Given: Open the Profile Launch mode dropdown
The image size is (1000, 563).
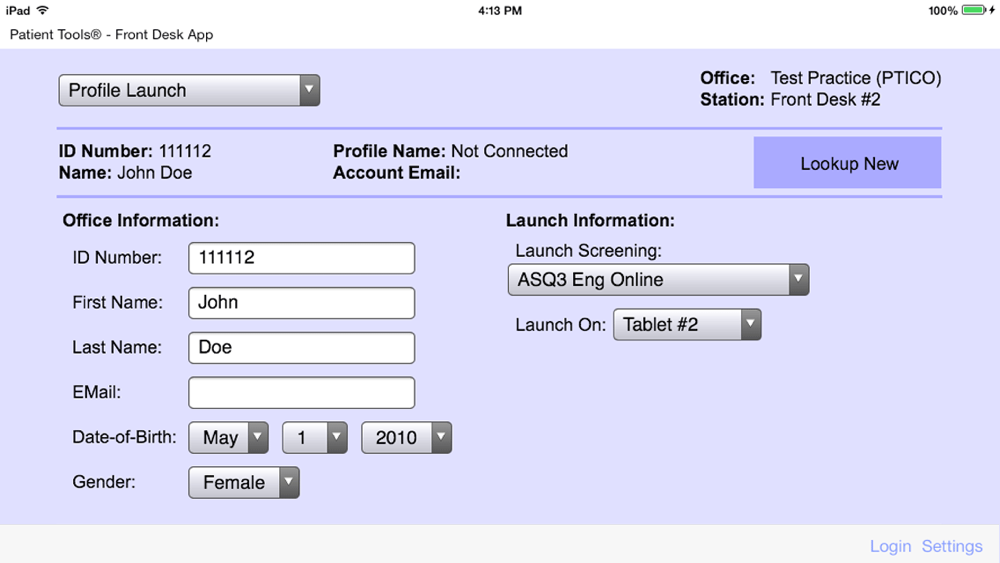Looking at the screenshot, I should coord(189,90).
